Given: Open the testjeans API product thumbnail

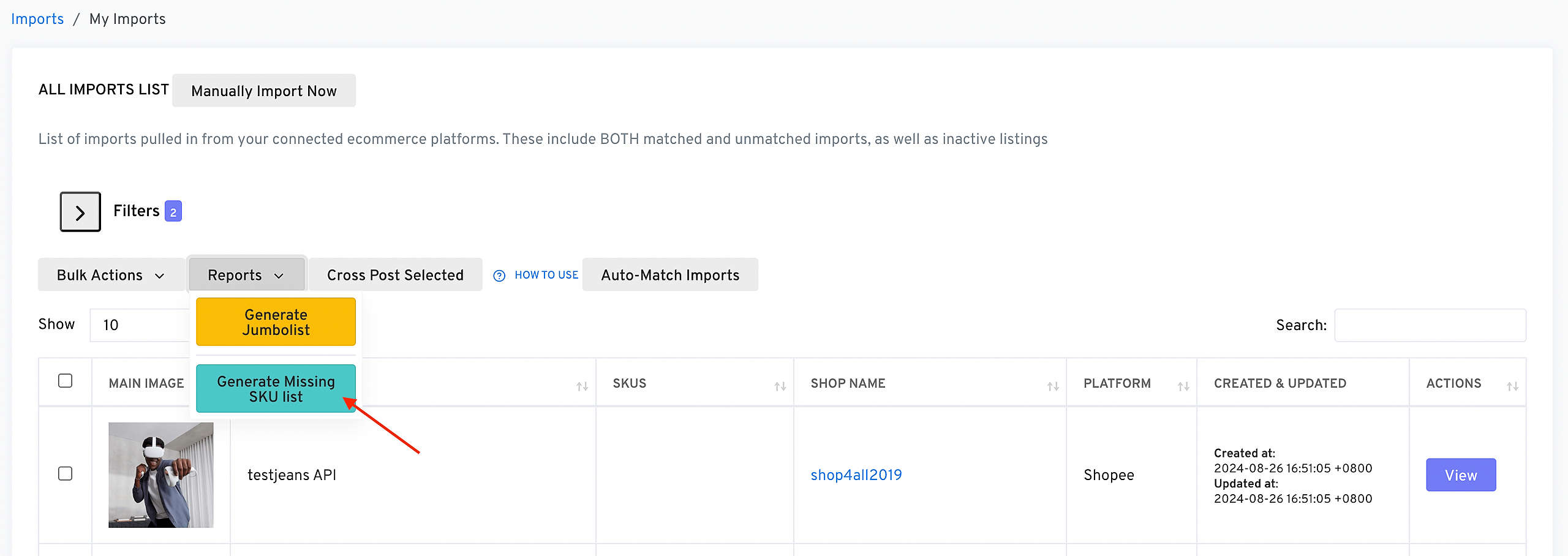Looking at the screenshot, I should 161,475.
